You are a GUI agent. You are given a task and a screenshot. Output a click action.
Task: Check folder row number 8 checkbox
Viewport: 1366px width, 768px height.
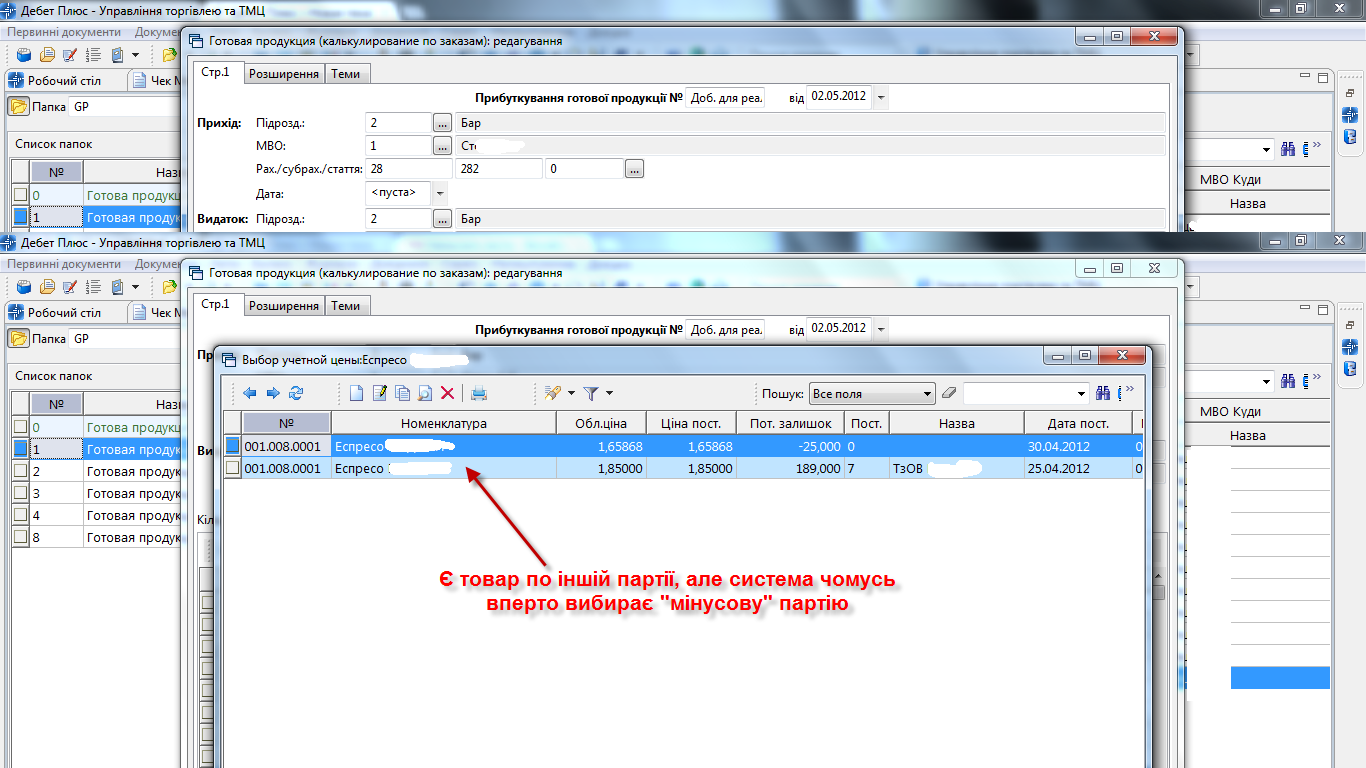[20, 537]
